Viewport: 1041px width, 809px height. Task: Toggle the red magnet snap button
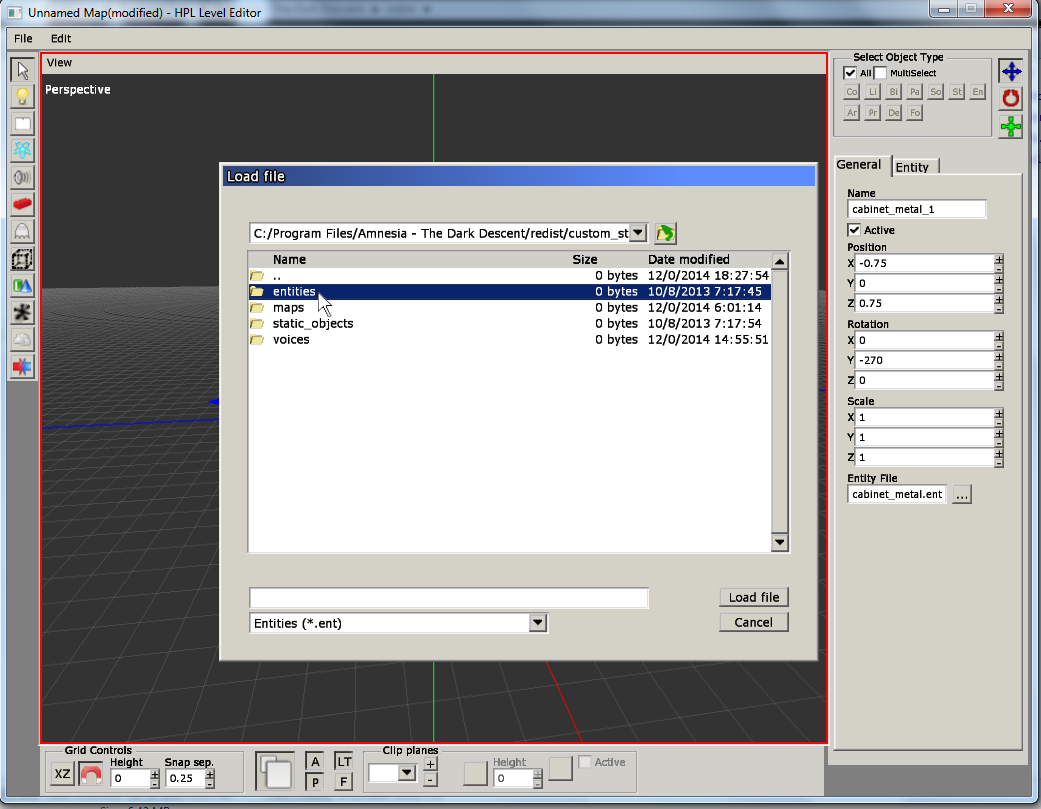click(x=91, y=774)
